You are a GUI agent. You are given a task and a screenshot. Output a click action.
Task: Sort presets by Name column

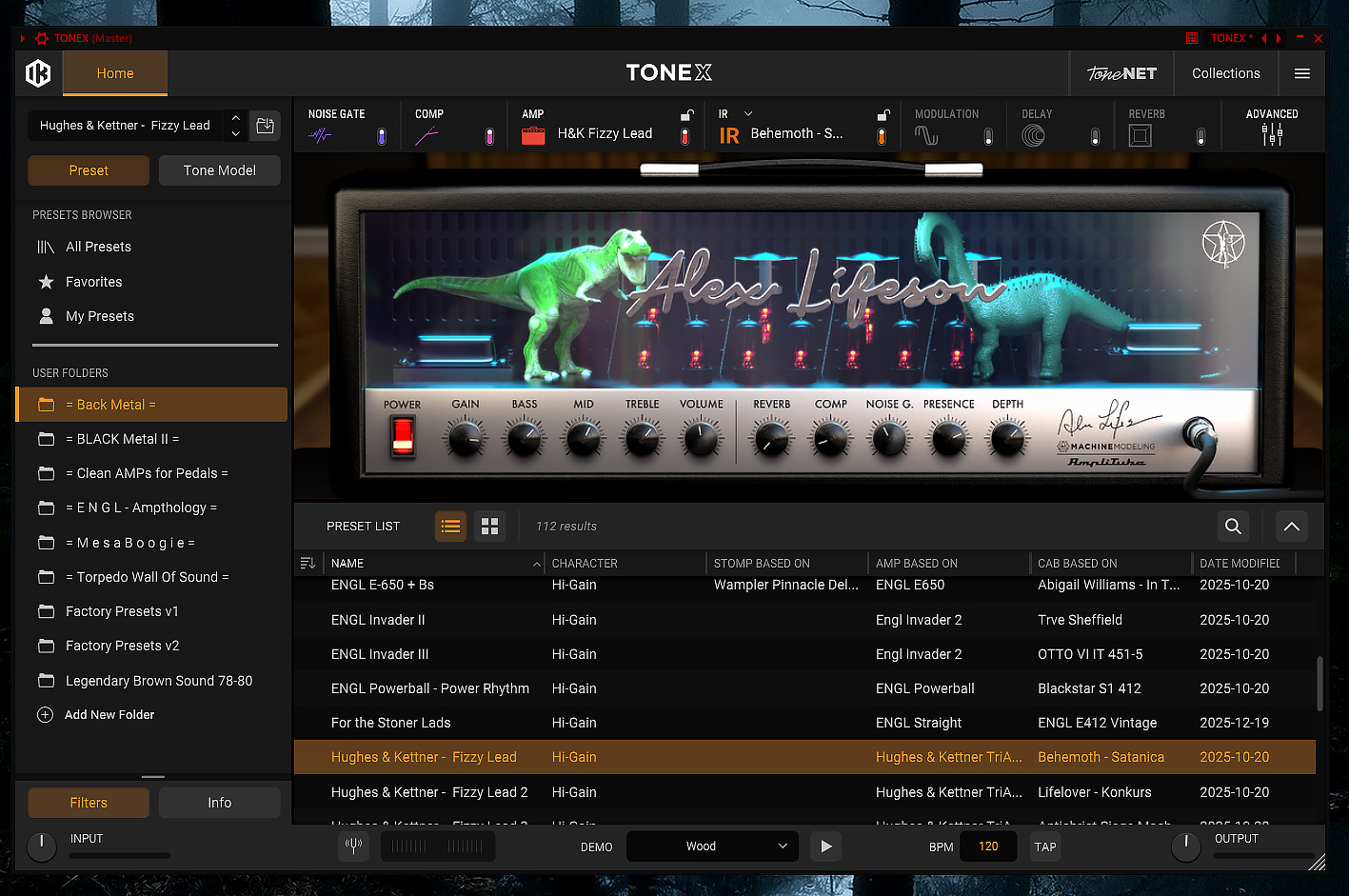click(434, 564)
